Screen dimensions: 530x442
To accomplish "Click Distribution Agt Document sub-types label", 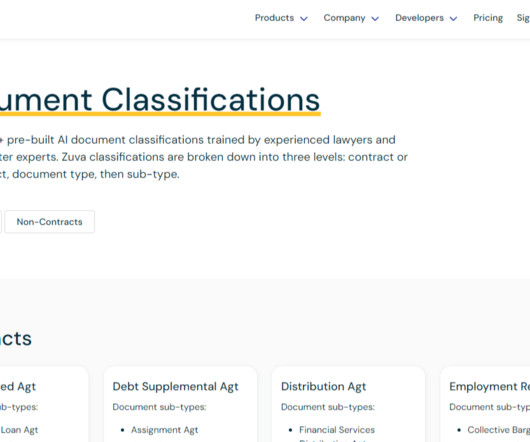I will point(328,407).
